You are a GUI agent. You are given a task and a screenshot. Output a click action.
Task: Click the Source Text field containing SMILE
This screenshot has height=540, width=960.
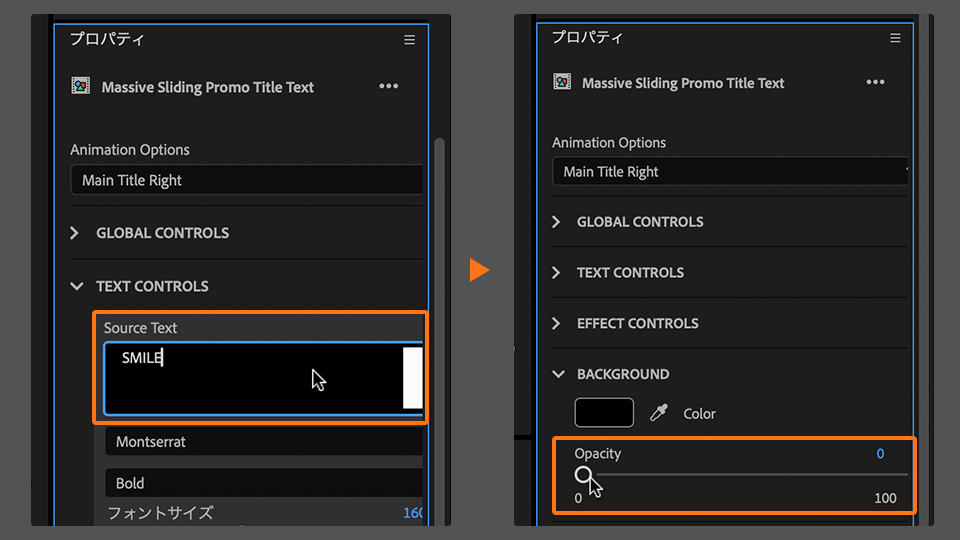(252, 377)
